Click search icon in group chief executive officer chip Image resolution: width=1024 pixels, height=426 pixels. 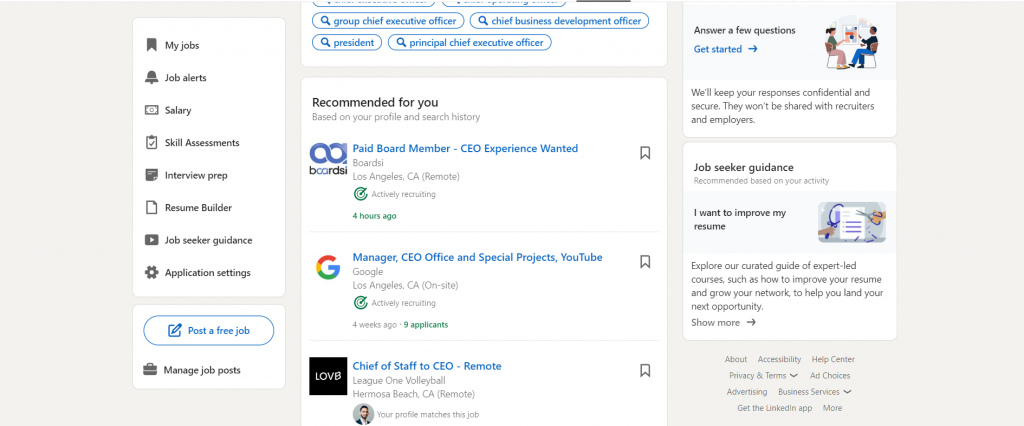click(x=325, y=21)
